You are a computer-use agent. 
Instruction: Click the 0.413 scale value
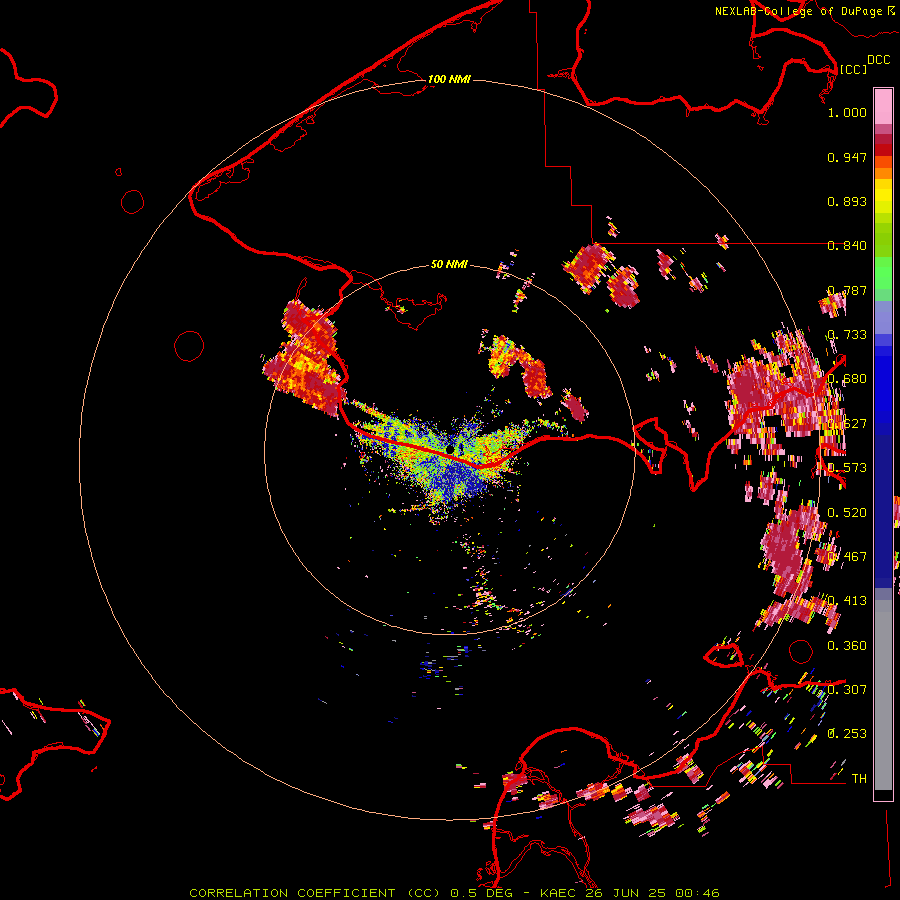pos(847,601)
